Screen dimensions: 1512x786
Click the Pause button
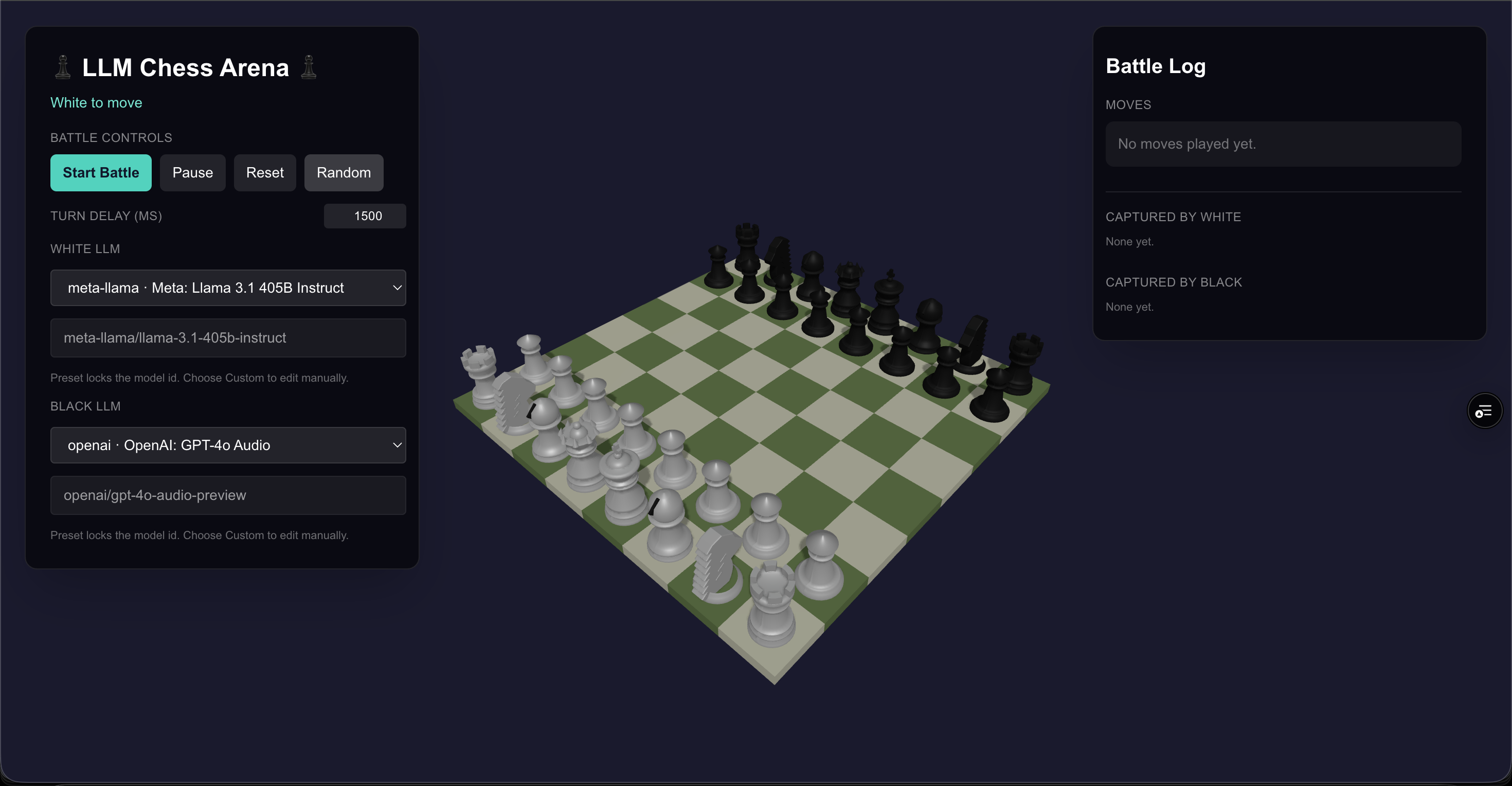[x=192, y=172]
